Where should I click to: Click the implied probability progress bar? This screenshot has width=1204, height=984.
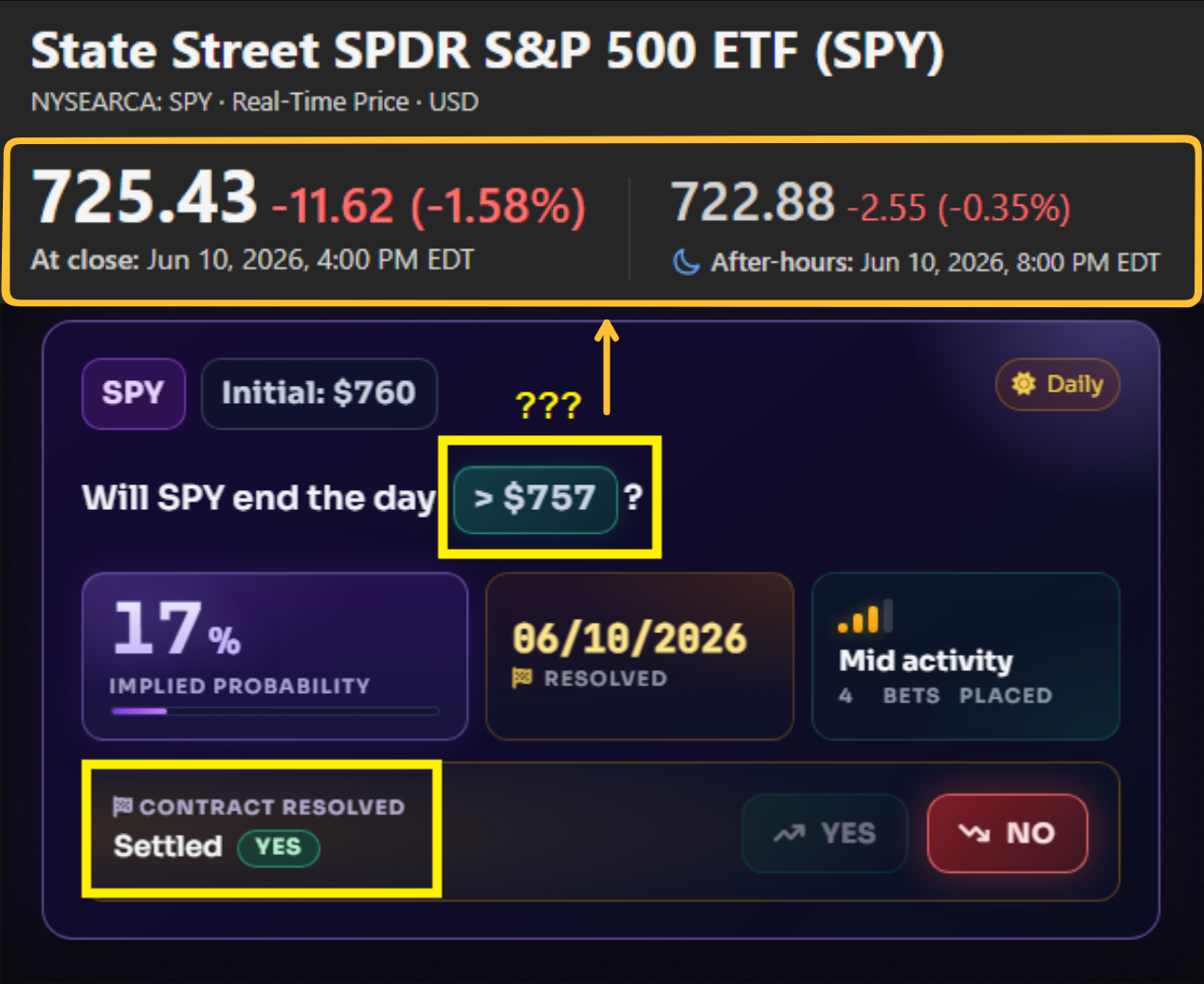(x=275, y=711)
